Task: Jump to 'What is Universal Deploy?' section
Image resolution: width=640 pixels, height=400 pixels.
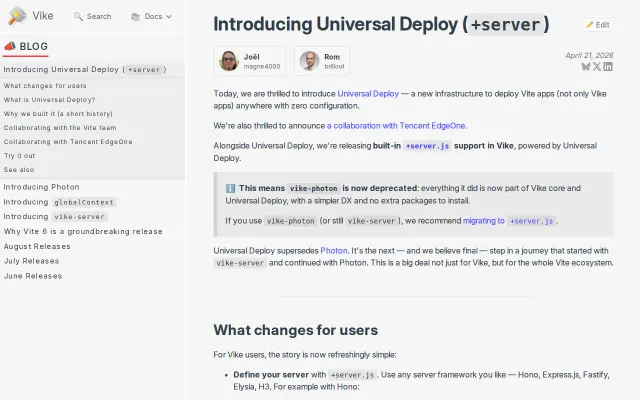Action: [49, 100]
